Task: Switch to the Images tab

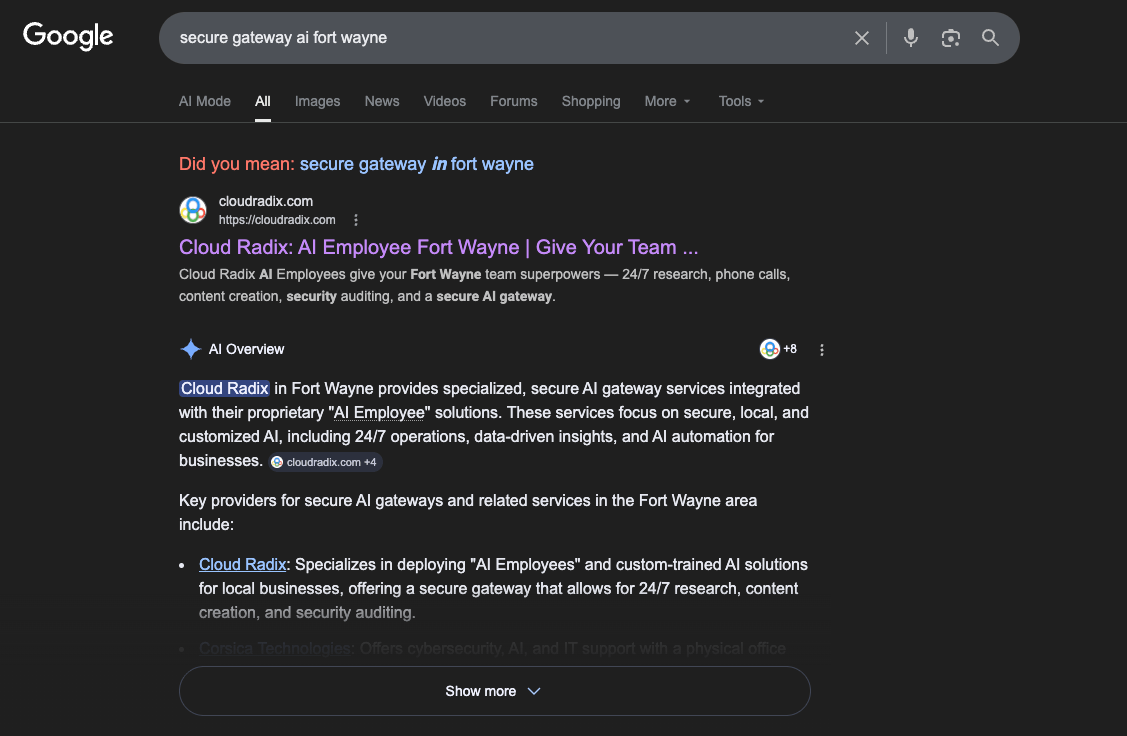Action: click(317, 101)
